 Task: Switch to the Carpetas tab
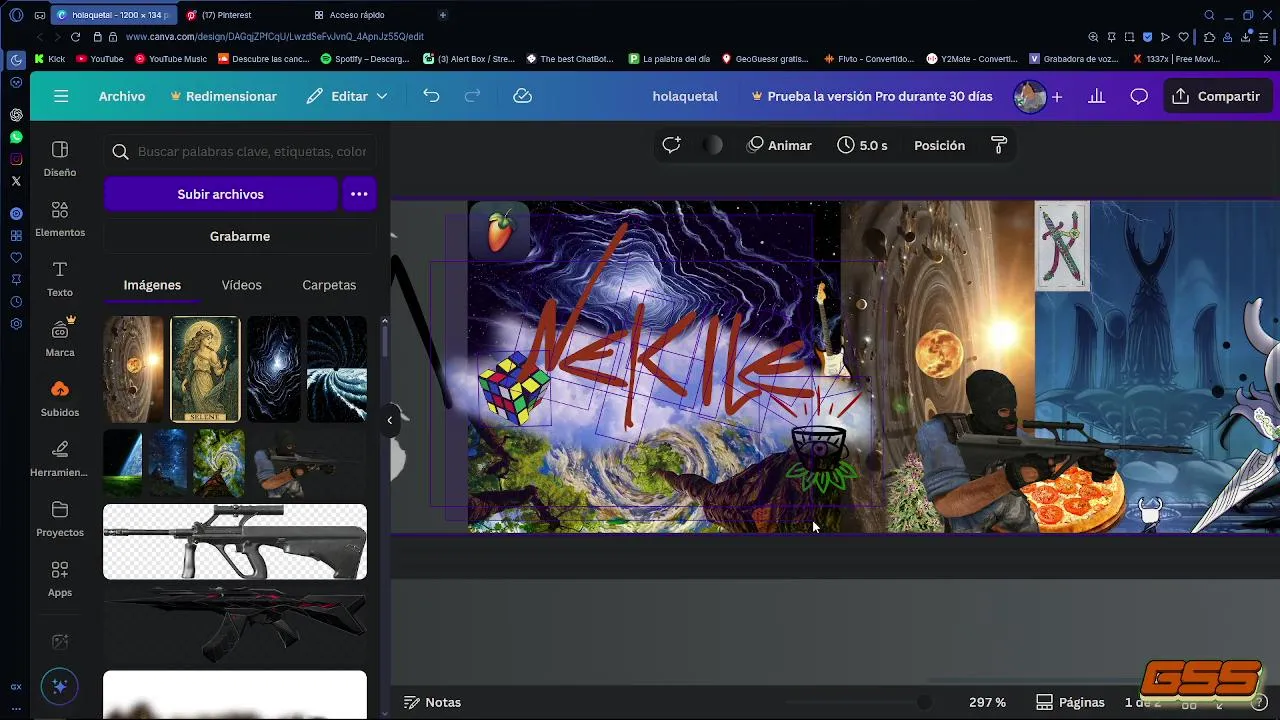pos(329,285)
